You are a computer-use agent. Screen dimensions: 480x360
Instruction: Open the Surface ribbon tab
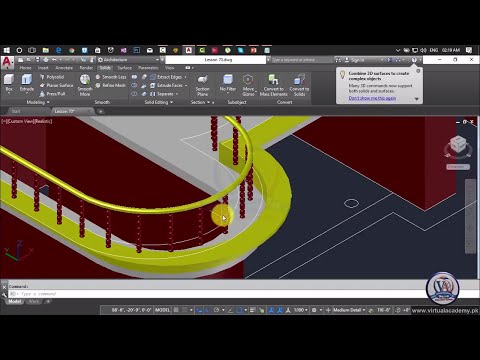[x=125, y=68]
